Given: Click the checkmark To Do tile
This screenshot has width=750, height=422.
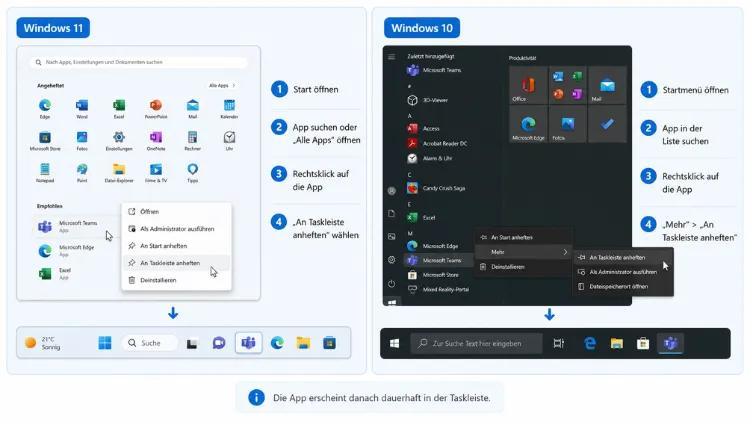Looking at the screenshot, I should [x=607, y=124].
